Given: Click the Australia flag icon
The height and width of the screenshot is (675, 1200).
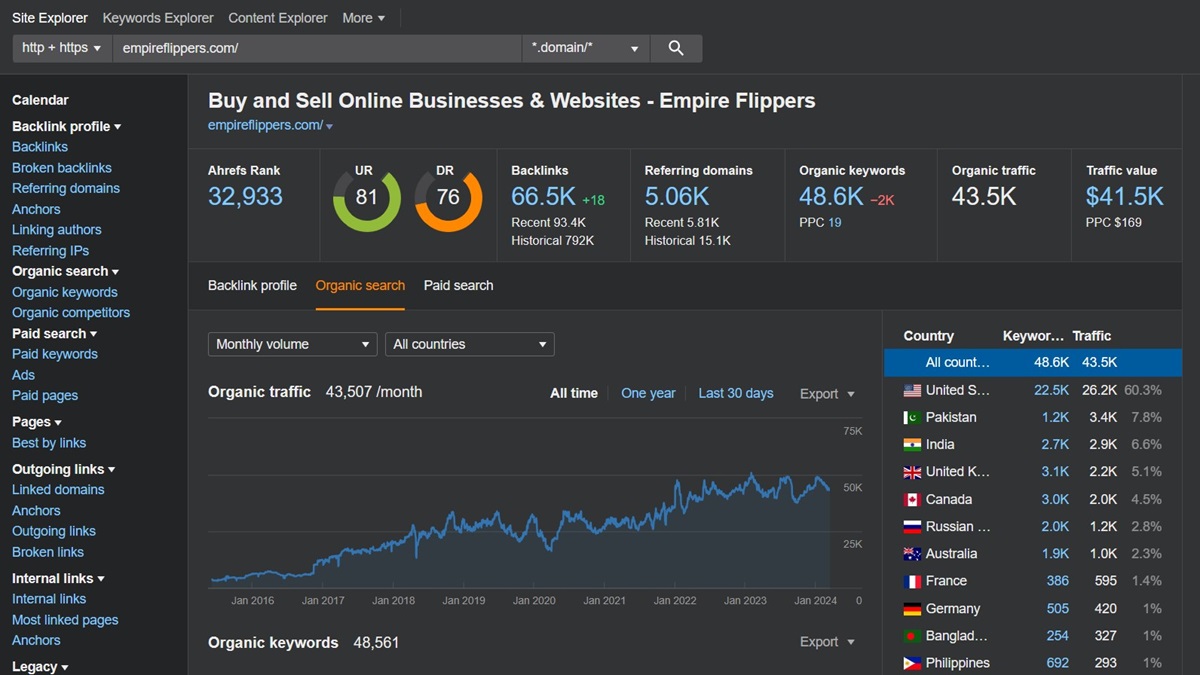Looking at the screenshot, I should 911,553.
